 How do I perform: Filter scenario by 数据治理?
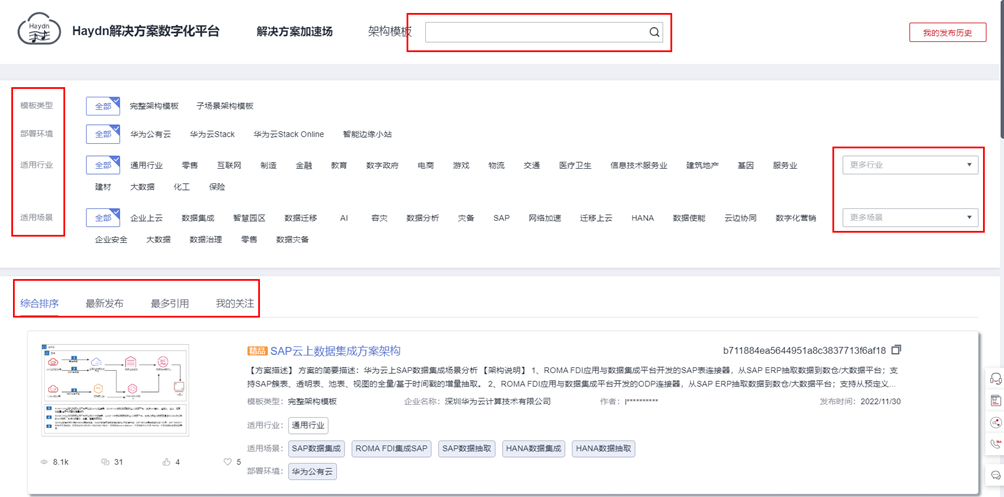pos(206,240)
